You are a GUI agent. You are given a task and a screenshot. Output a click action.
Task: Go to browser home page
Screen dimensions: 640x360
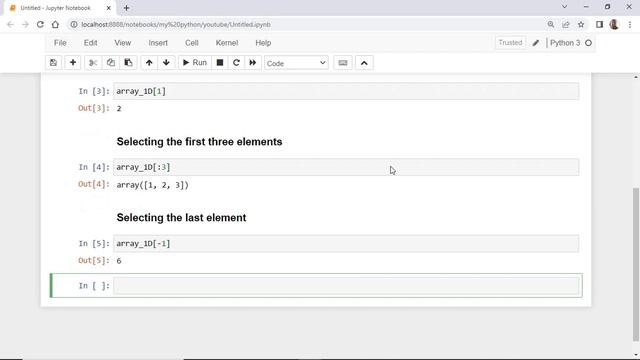point(55,24)
